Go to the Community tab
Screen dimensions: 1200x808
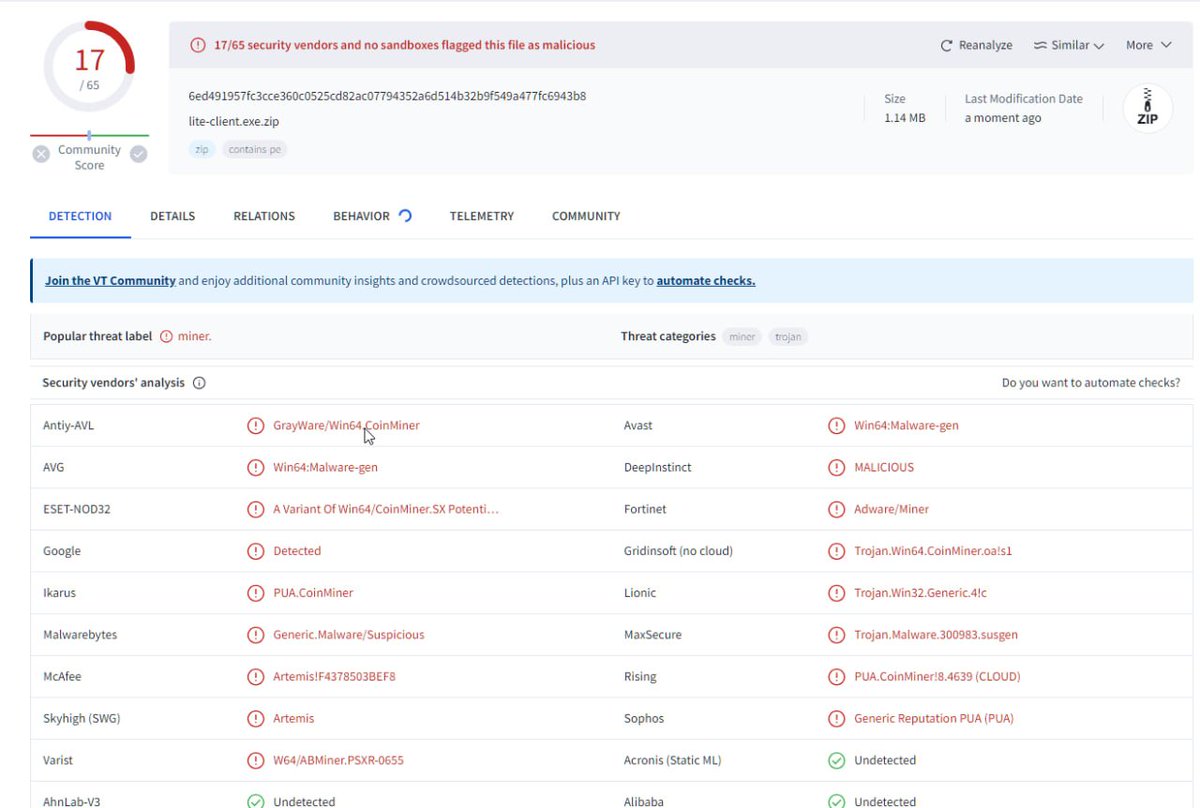coord(586,216)
